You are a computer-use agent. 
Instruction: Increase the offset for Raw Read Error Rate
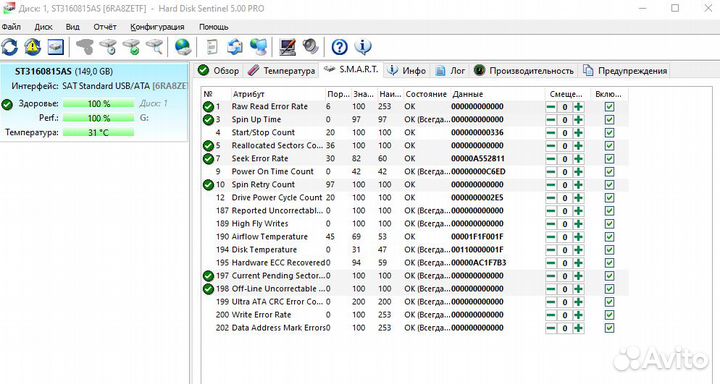point(579,107)
